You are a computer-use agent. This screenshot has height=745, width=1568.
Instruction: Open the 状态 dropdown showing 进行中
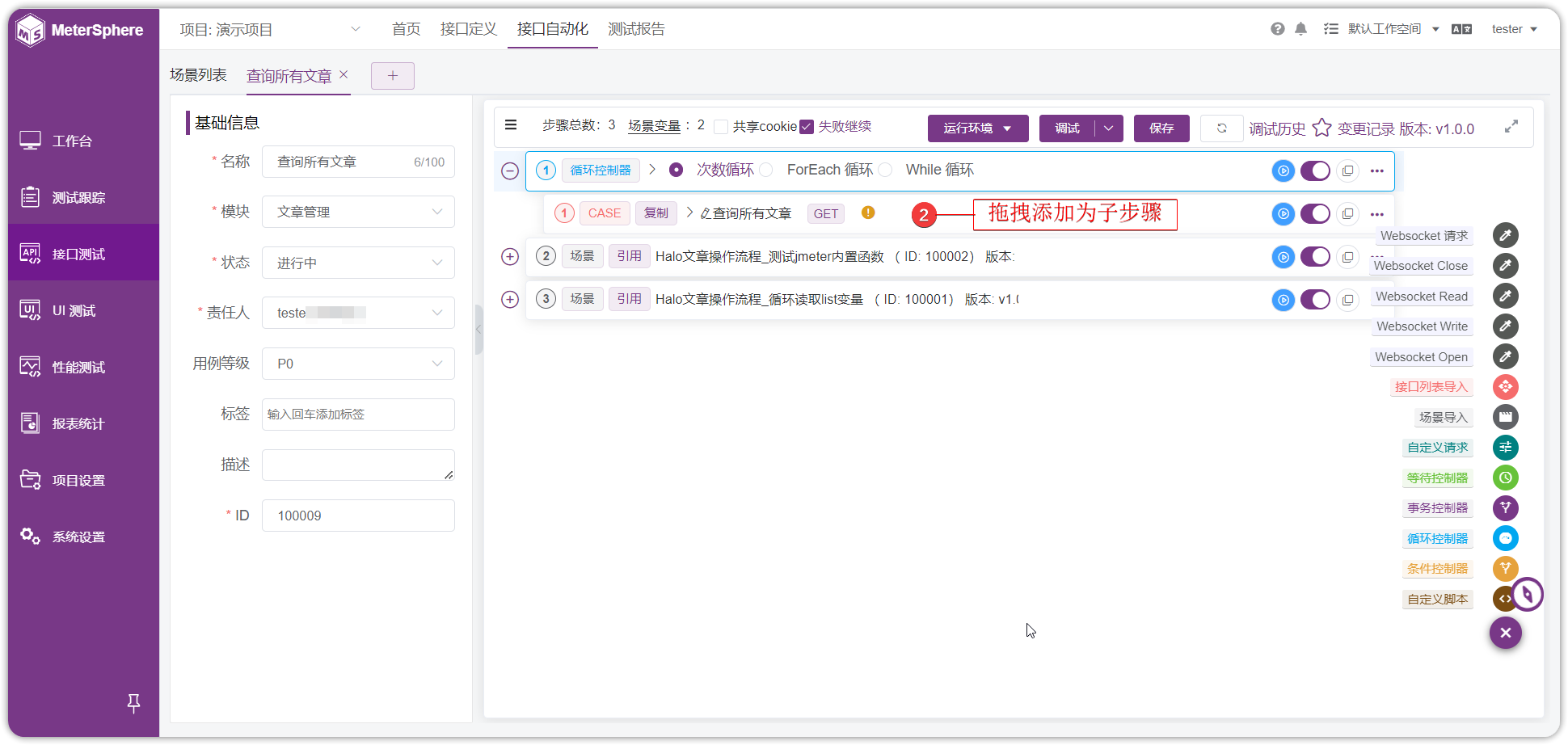pos(358,263)
